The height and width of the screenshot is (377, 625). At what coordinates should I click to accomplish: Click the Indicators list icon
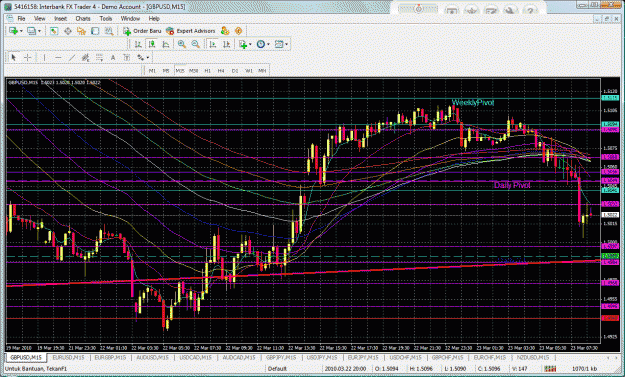[243, 44]
